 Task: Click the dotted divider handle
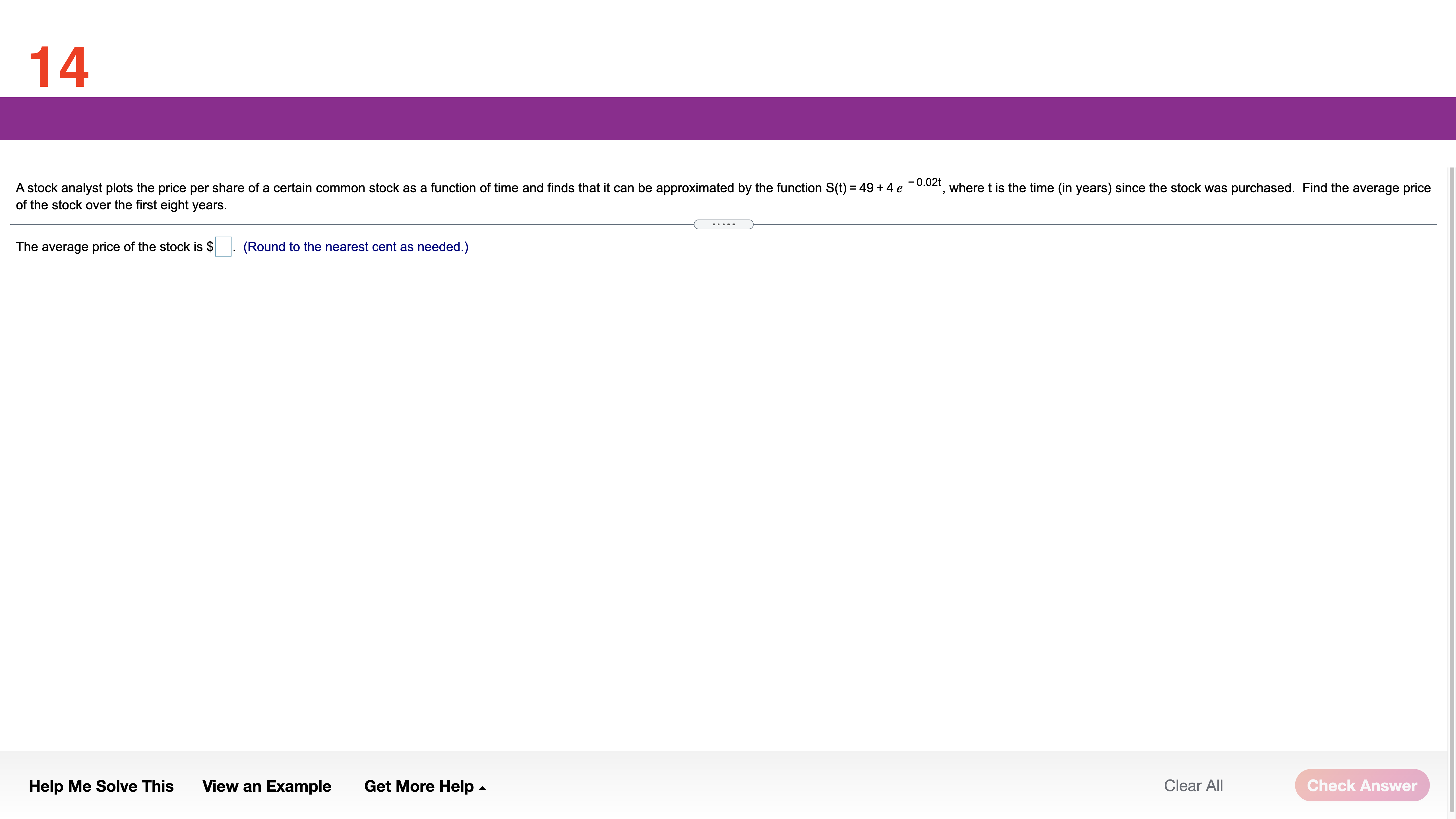click(x=723, y=224)
